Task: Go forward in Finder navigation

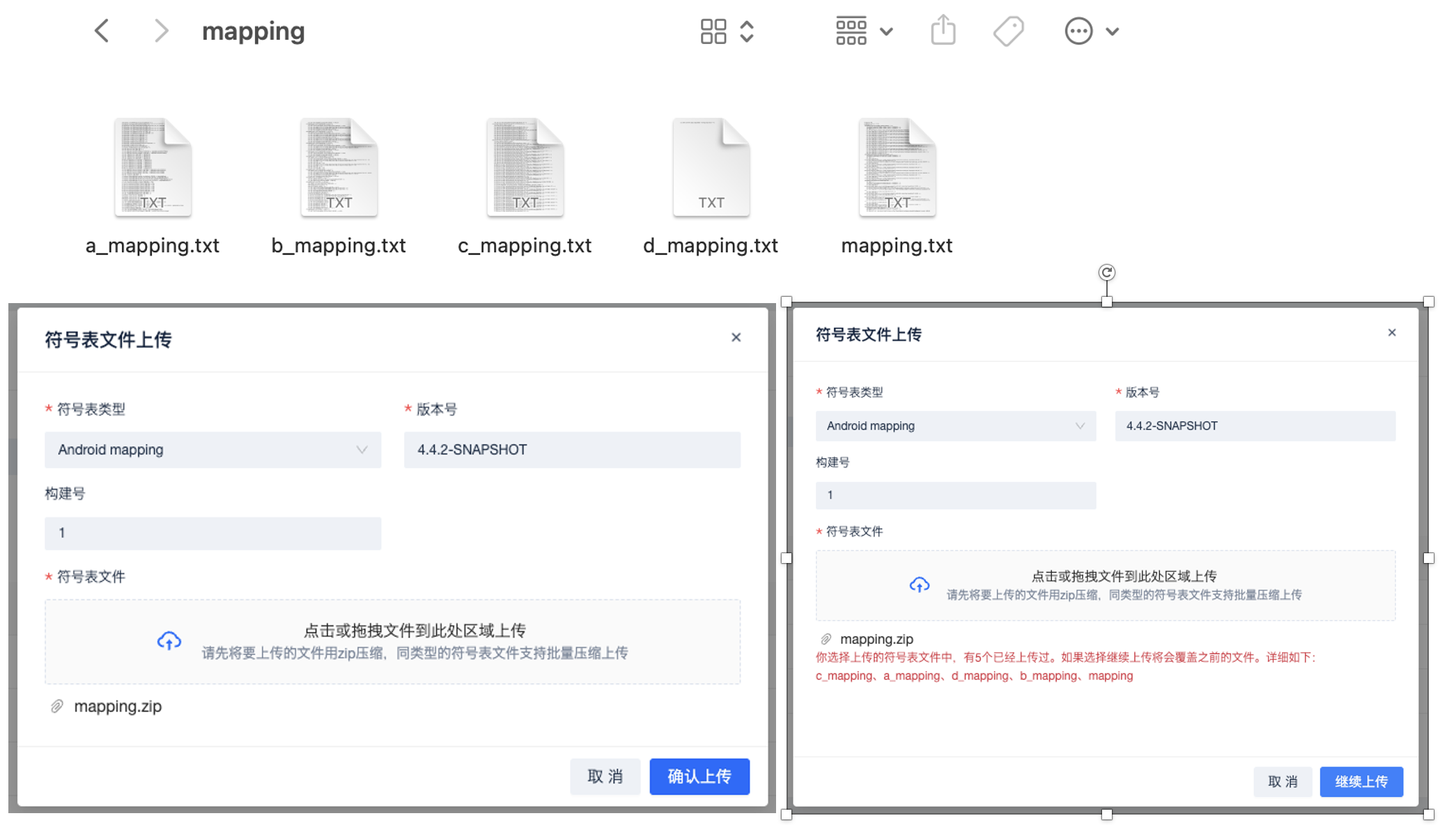Action: tap(161, 31)
